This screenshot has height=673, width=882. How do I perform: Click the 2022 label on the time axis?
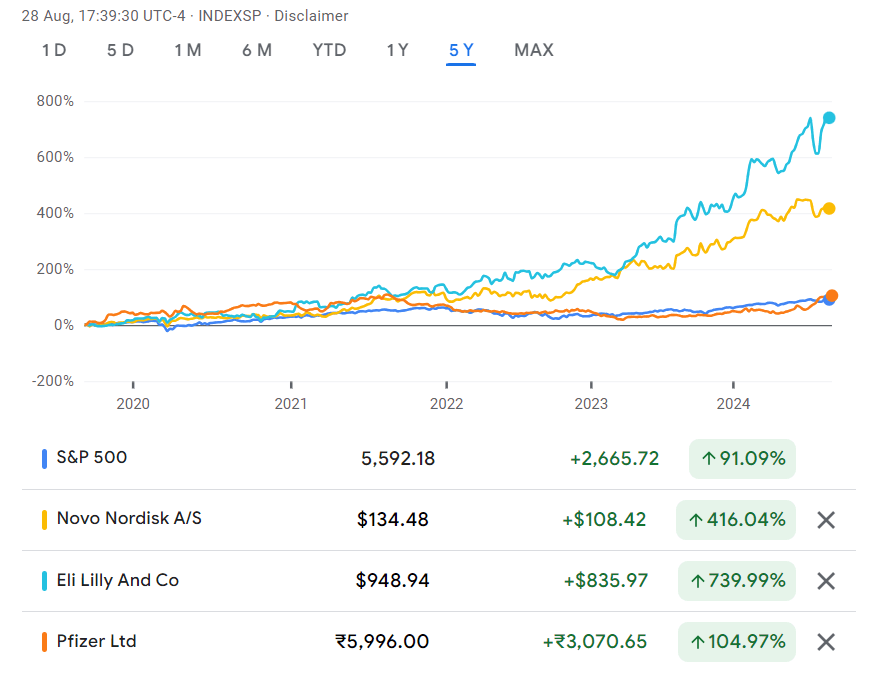coord(446,404)
